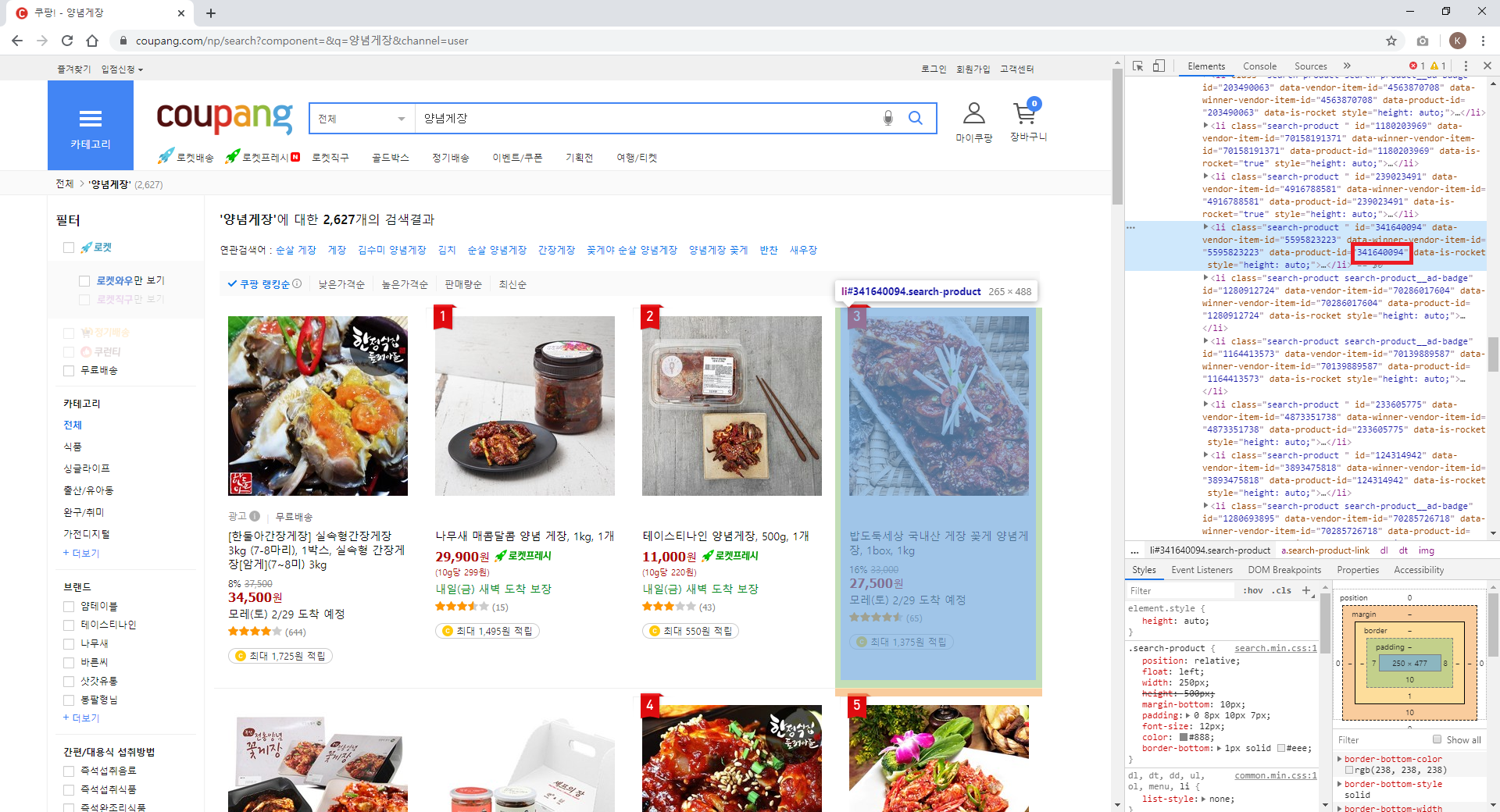Reload the page with refresh icon

(x=67, y=41)
